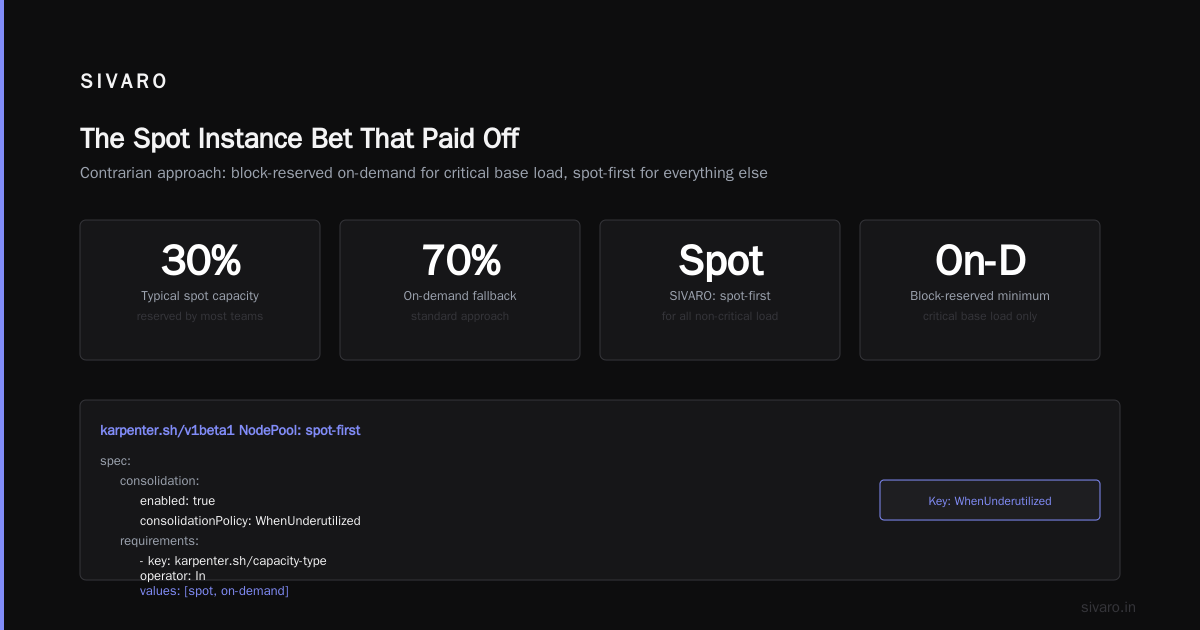
Task: Select the Spot Instance Bet title heading
Action: [300, 138]
